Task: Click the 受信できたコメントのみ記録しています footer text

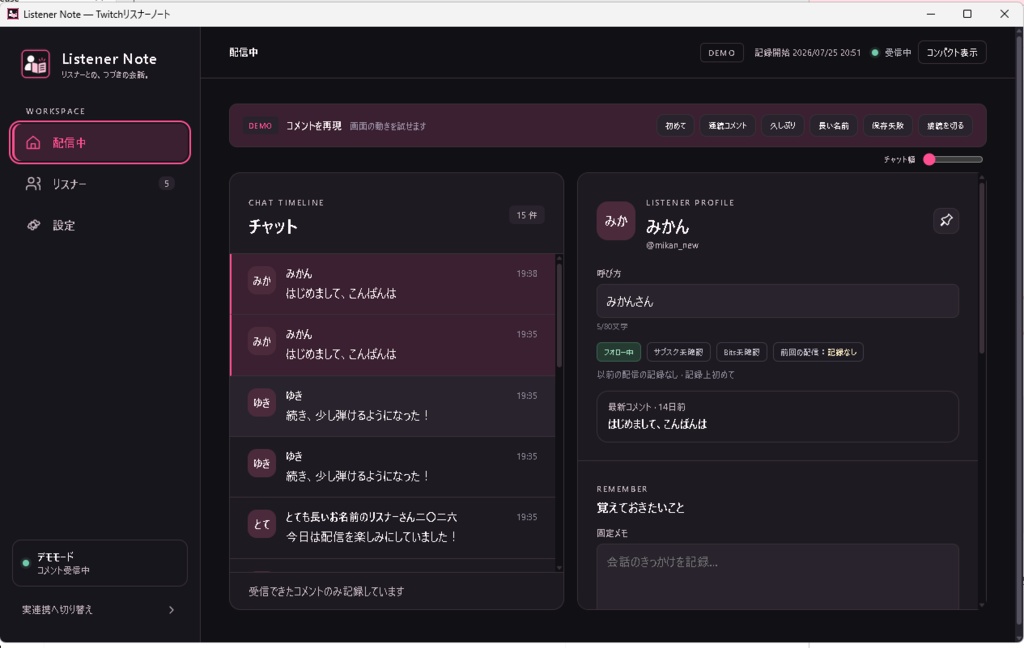Action: click(326, 591)
